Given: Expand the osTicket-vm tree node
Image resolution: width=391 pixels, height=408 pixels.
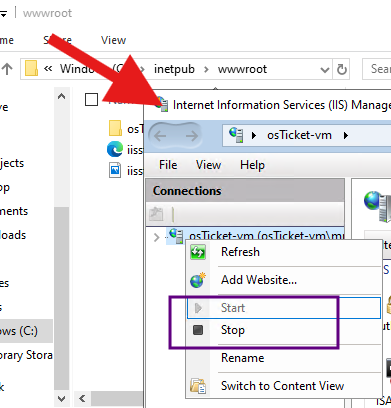Looking at the screenshot, I should pos(156,237).
